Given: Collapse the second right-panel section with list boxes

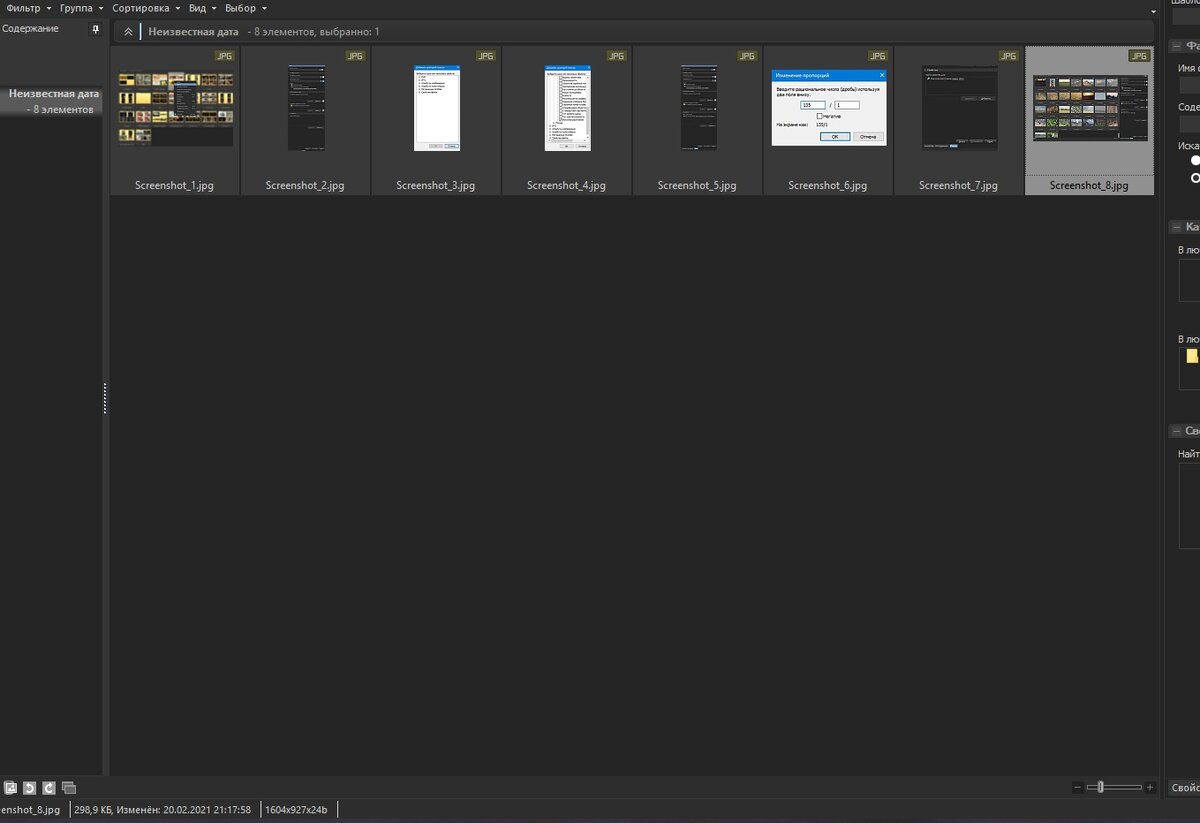Looking at the screenshot, I should 1176,227.
